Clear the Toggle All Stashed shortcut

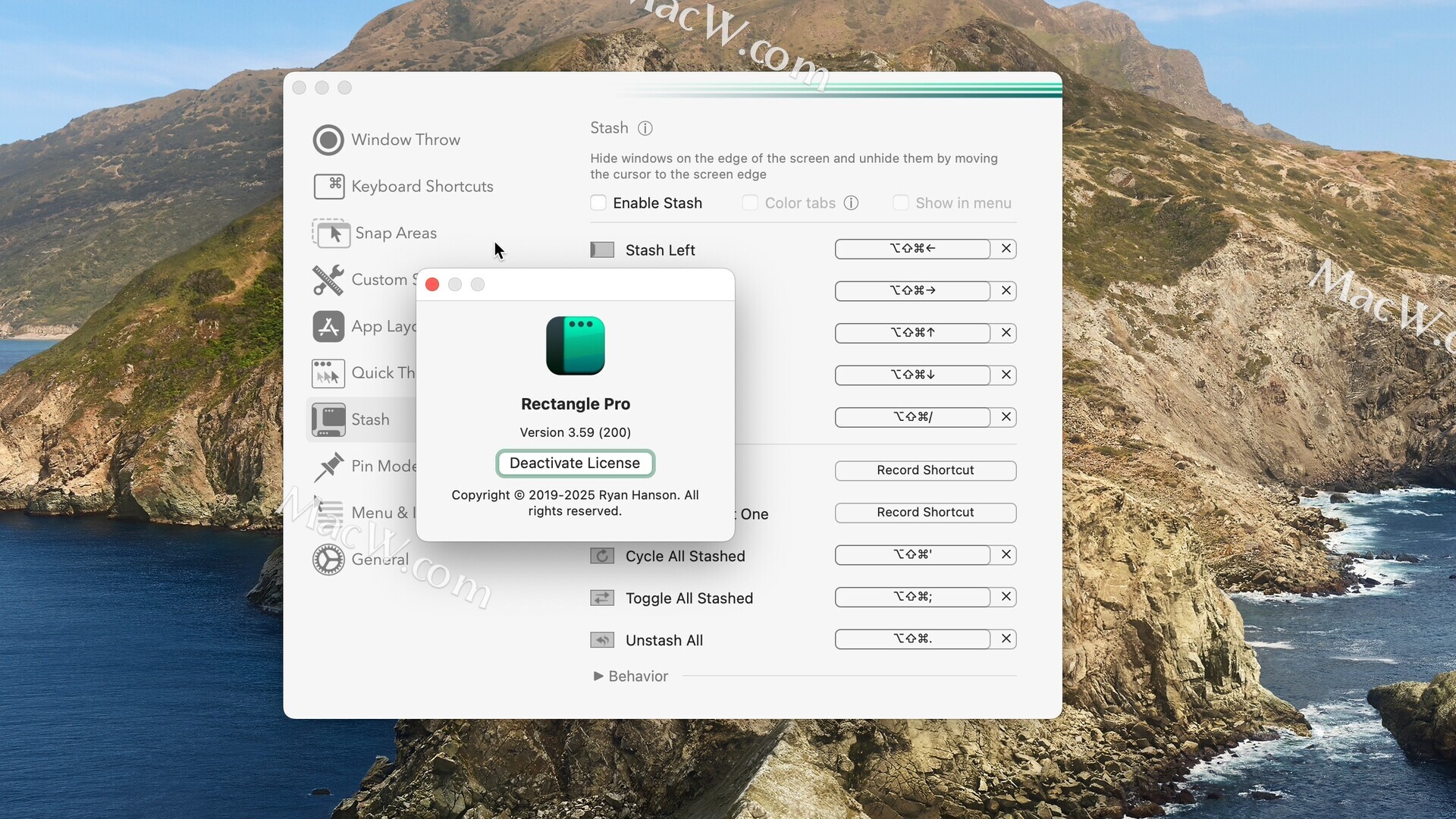(1006, 597)
